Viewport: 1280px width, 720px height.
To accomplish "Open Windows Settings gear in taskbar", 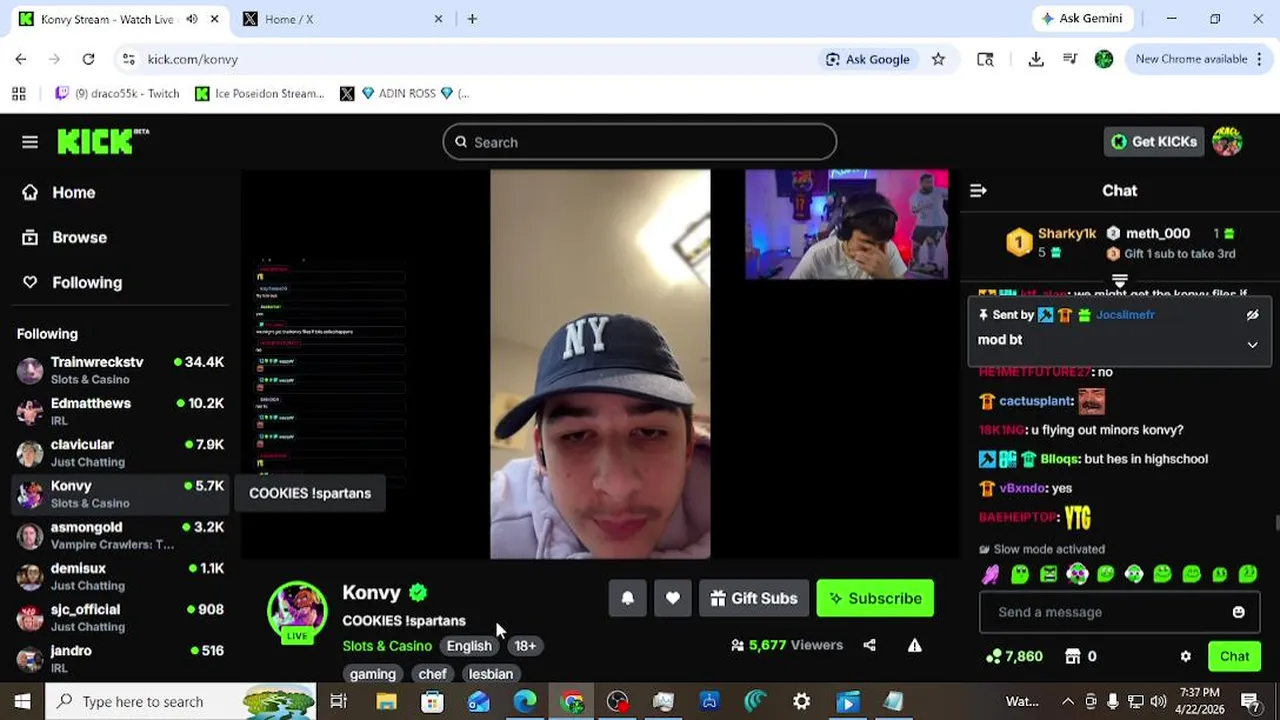I will [801, 702].
